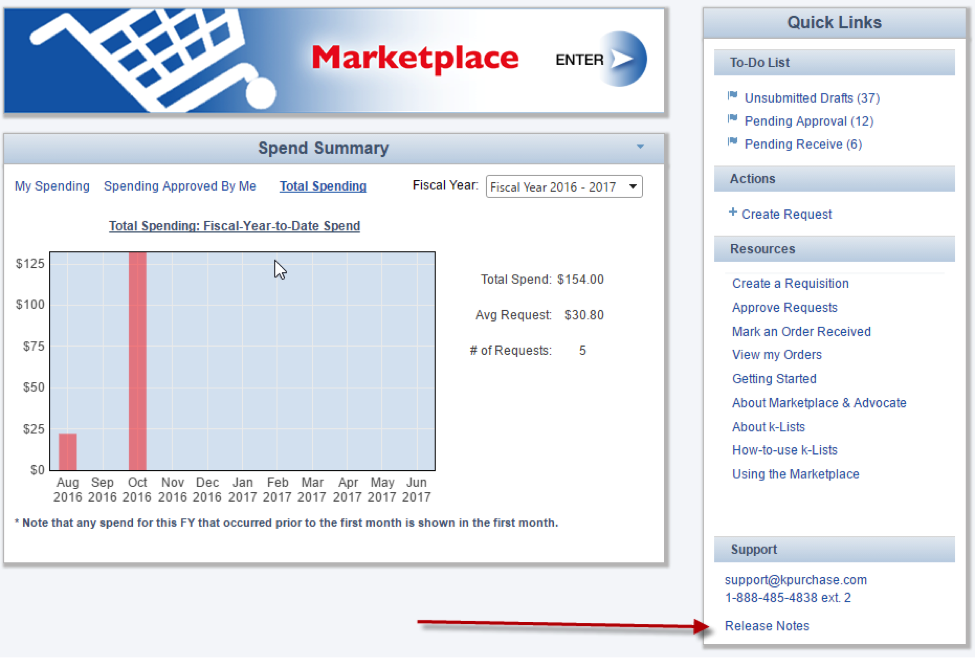The image size is (975, 658).
Task: Open the View my Orders link
Action: coord(777,355)
